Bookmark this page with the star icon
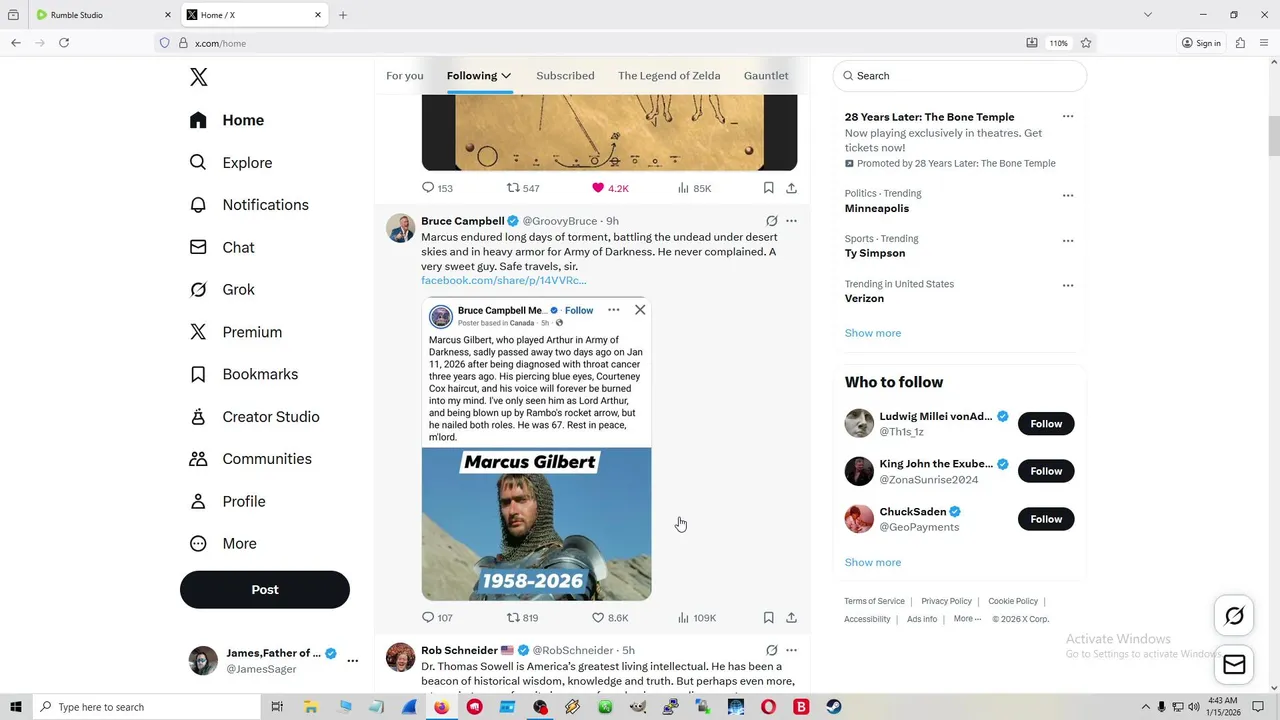Screen dimensions: 1280x720 1086,43
